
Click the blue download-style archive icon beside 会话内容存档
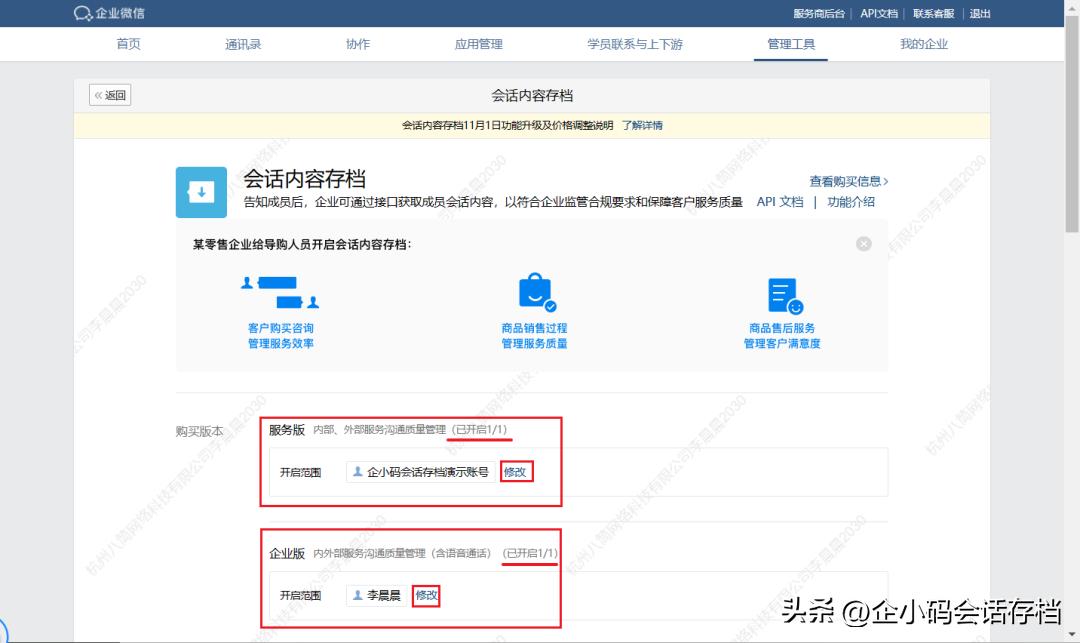pos(203,191)
